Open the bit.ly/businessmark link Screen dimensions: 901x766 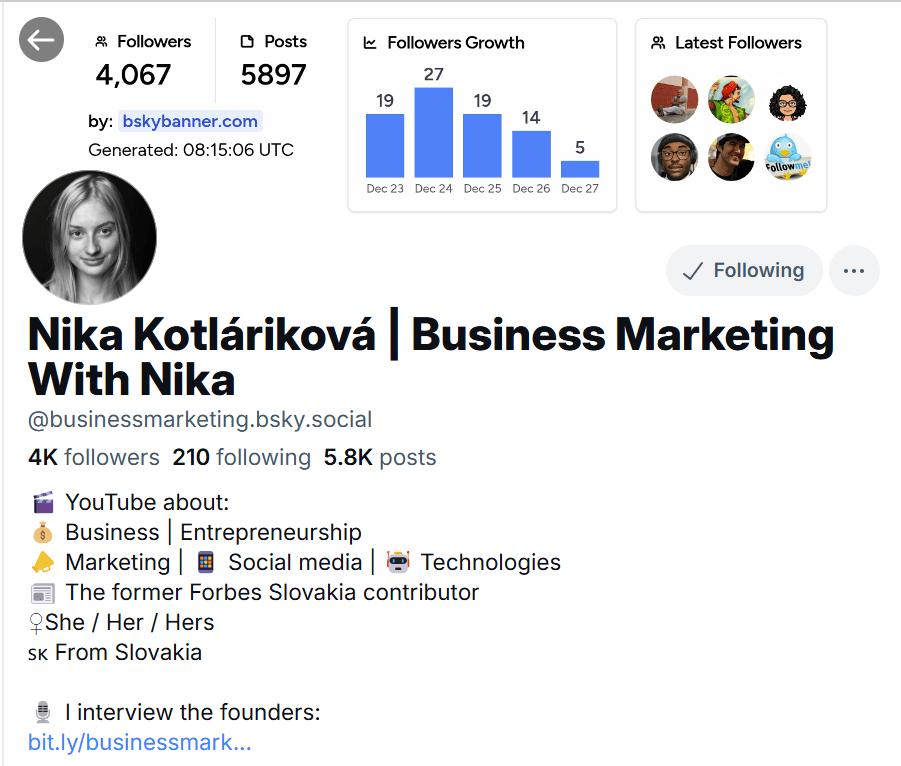point(139,743)
